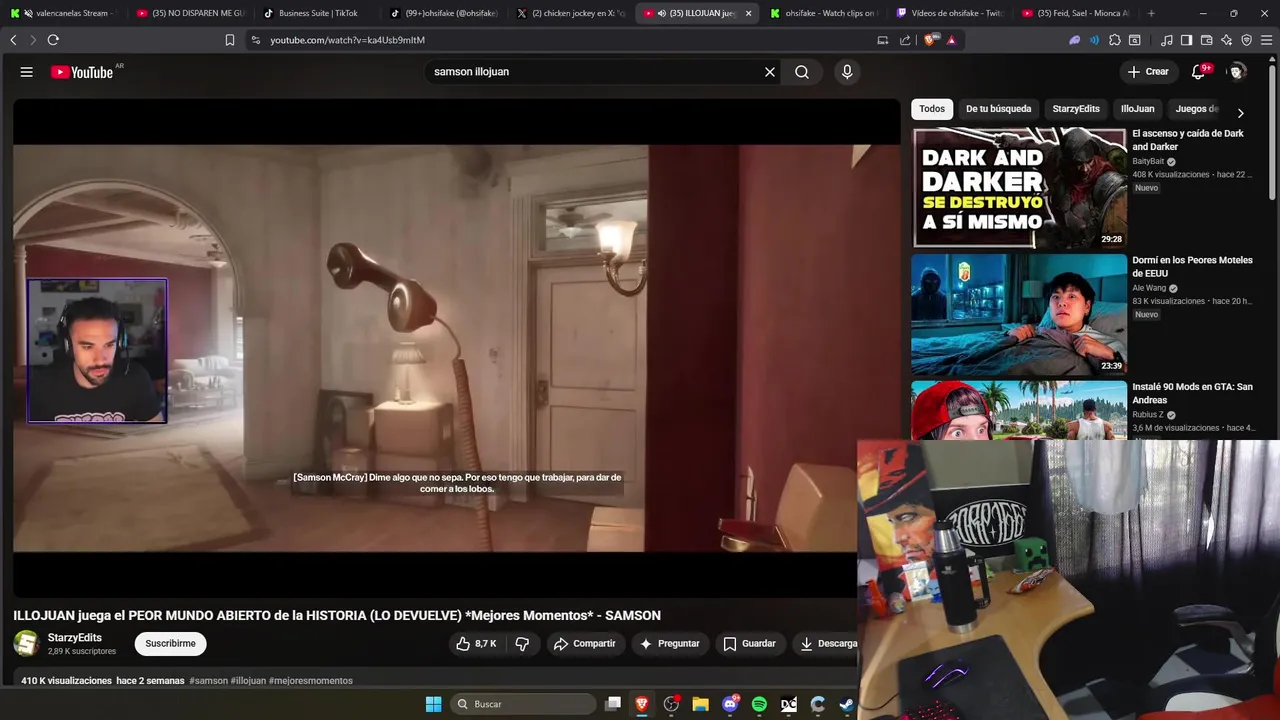Click the #samson hashtag
This screenshot has height=720, width=1280.
(x=209, y=681)
